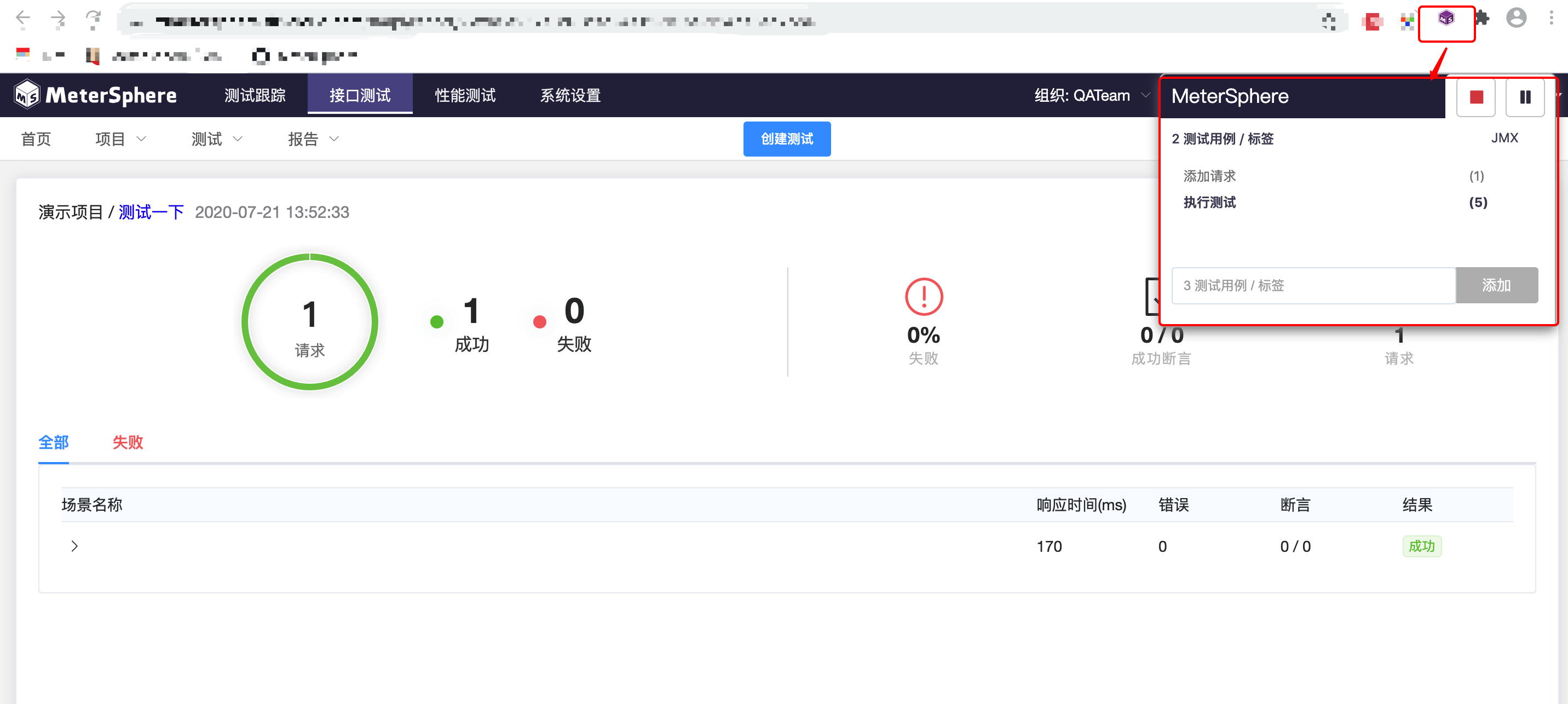This screenshot has height=704, width=1568.
Task: Open the browser three-dot menu
Action: [x=1550, y=19]
